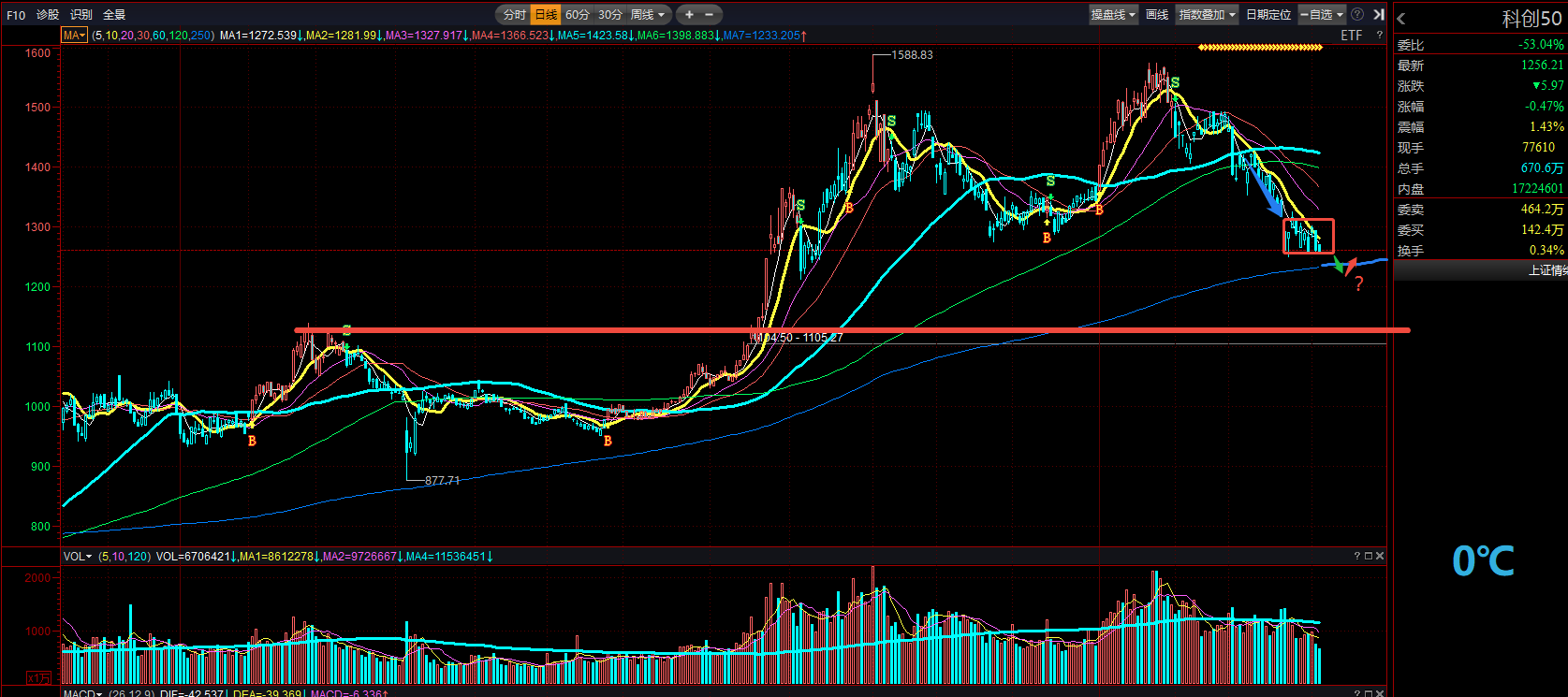Zoom out the chart with minus button
The width and height of the screenshot is (1568, 697).
pos(710,15)
